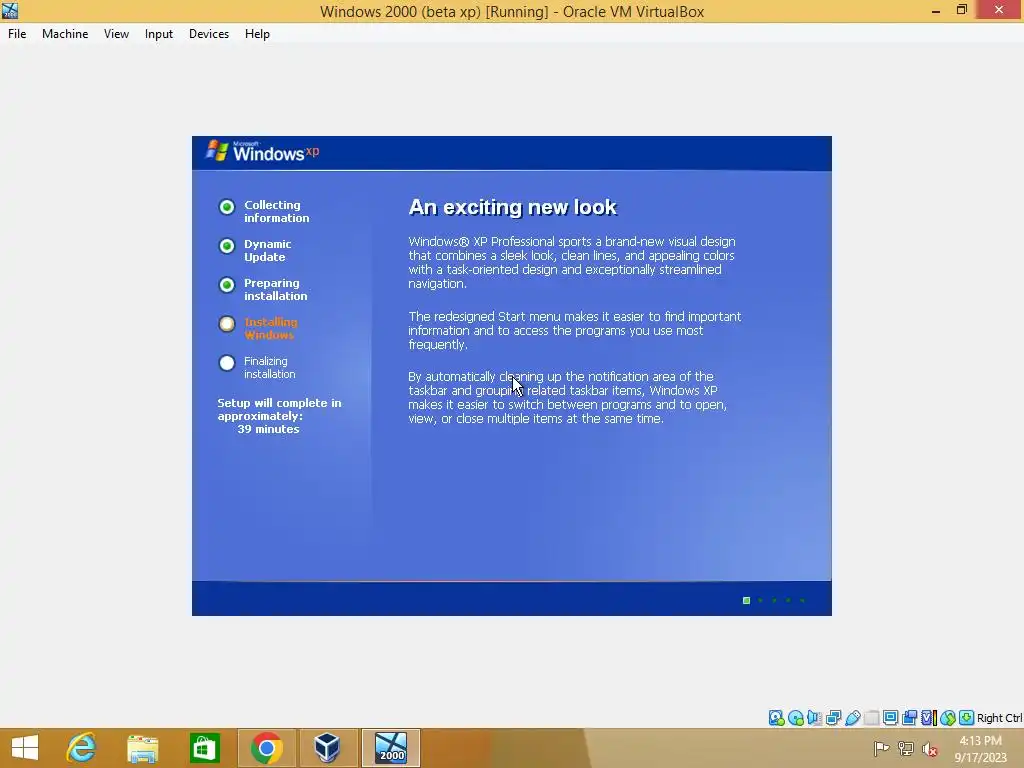Click the 'Finalizing installation' label
The height and width of the screenshot is (768, 1024).
[x=270, y=368]
